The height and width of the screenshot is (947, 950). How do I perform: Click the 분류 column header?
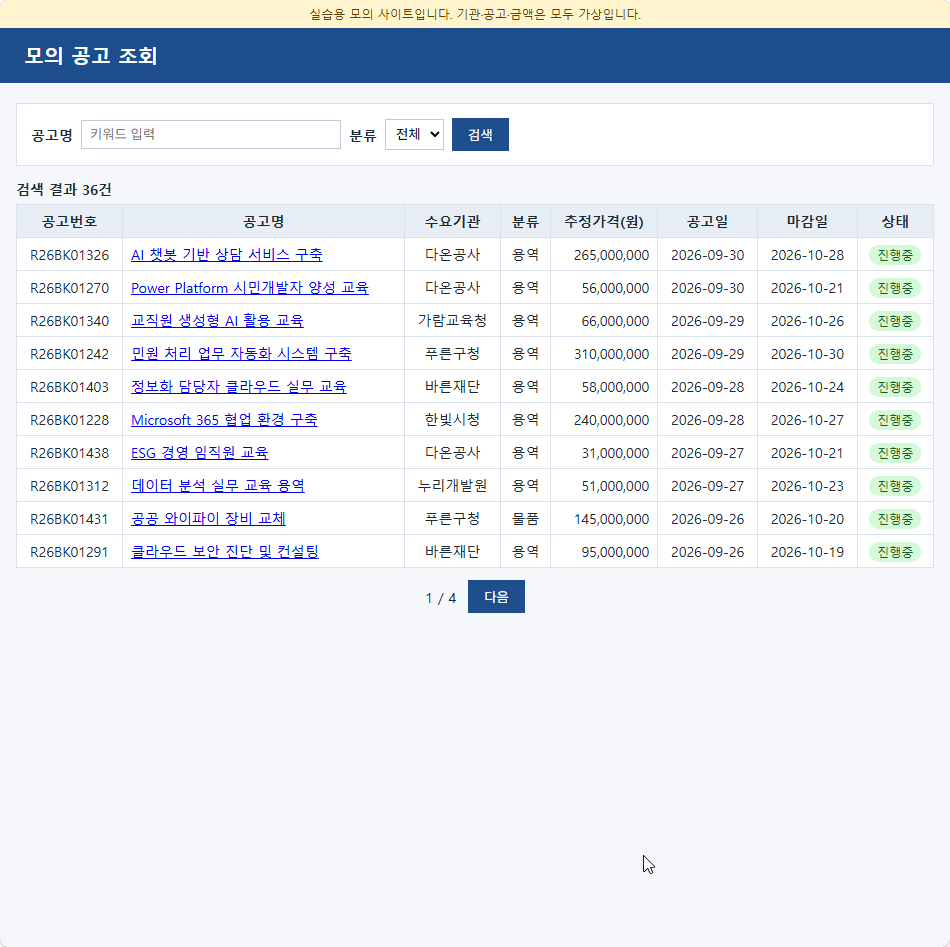[x=525, y=221]
